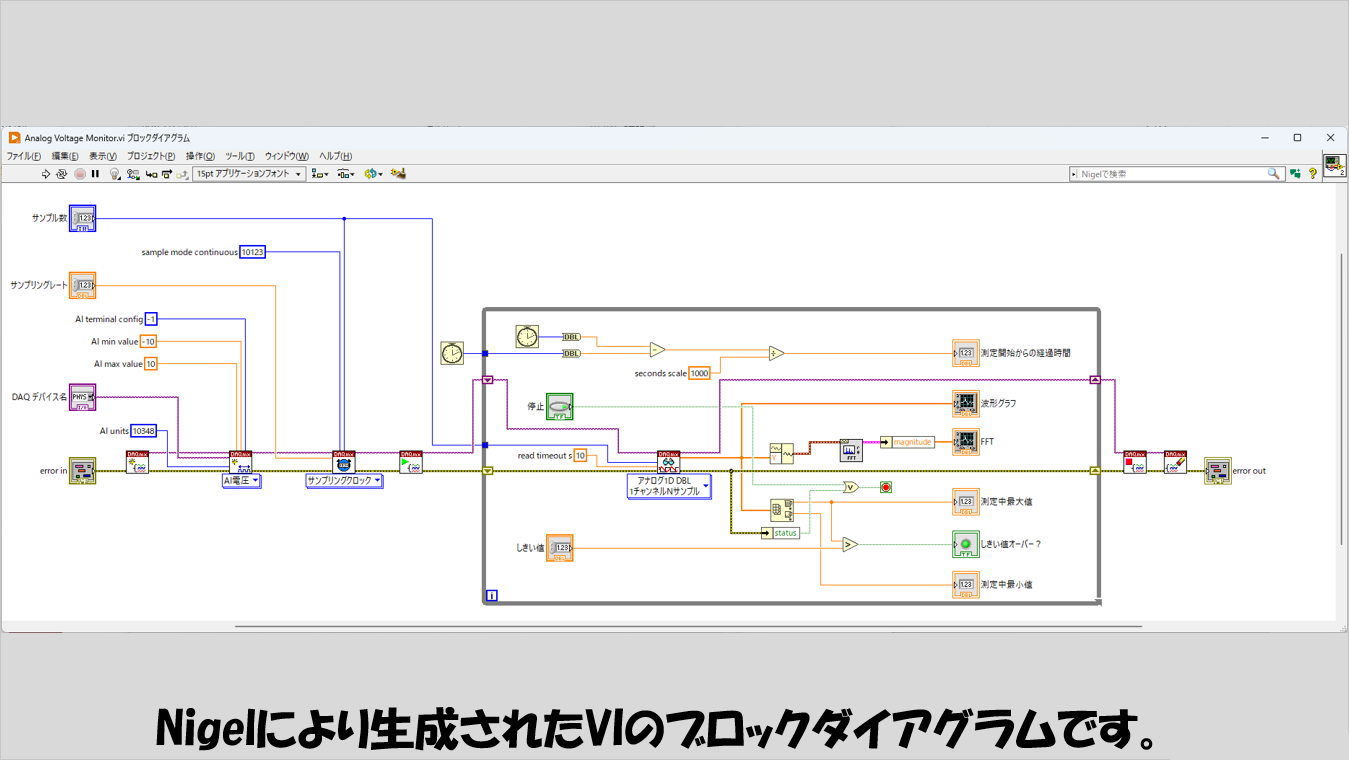Open the 15pt application font dropdown
This screenshot has width=1349, height=760.
248,174
